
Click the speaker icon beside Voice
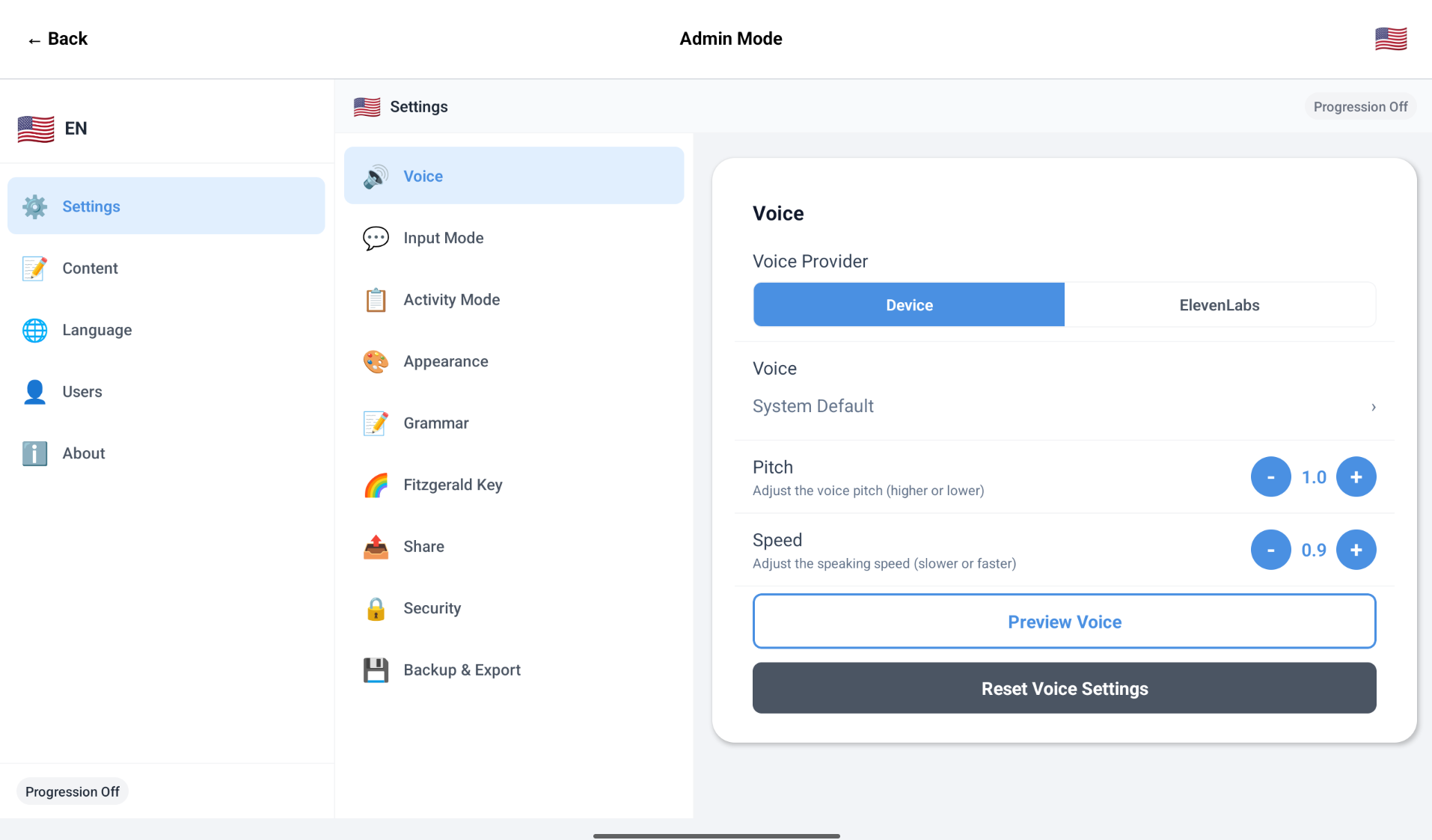click(376, 177)
